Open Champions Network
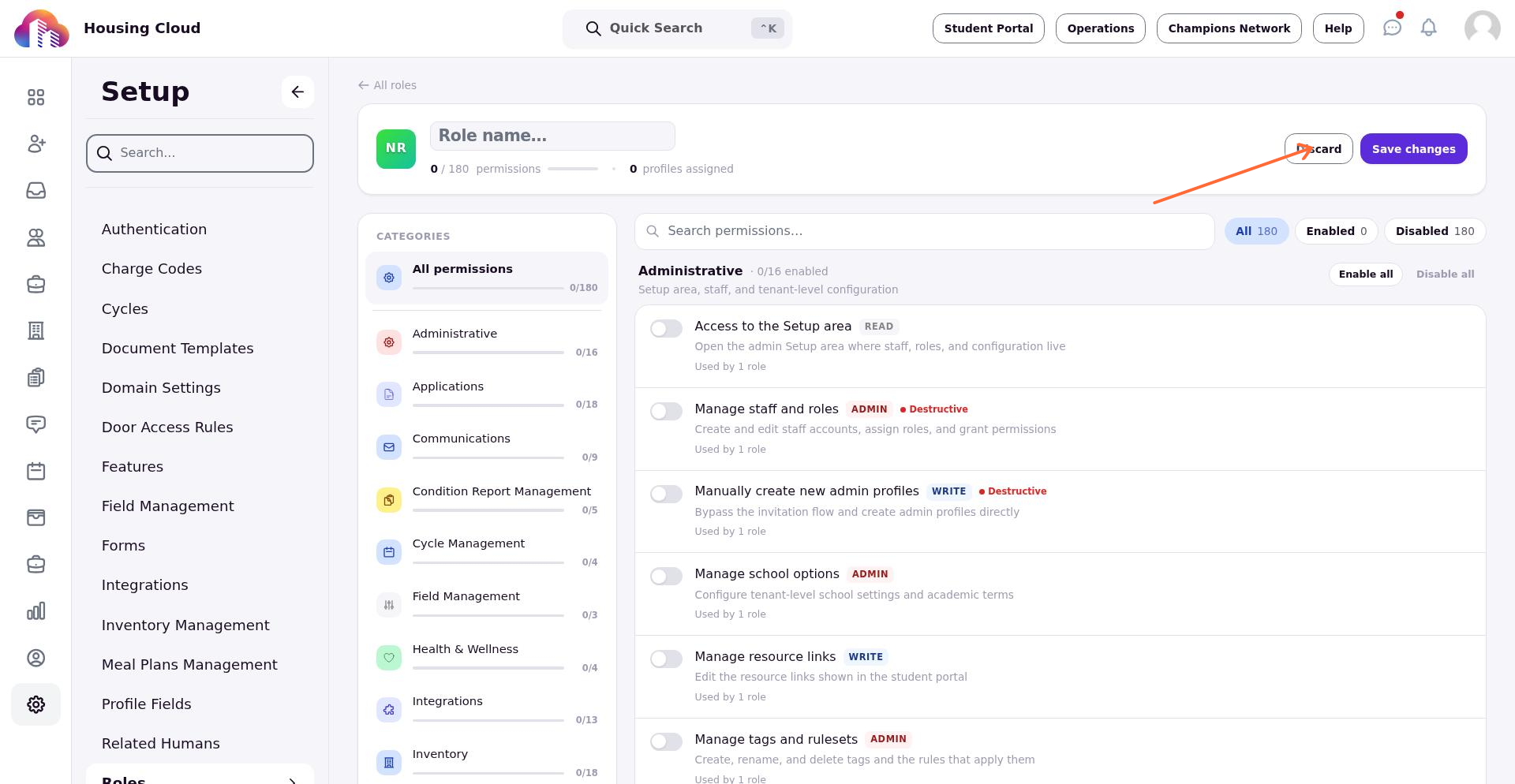The width and height of the screenshot is (1515, 784). coord(1229,28)
